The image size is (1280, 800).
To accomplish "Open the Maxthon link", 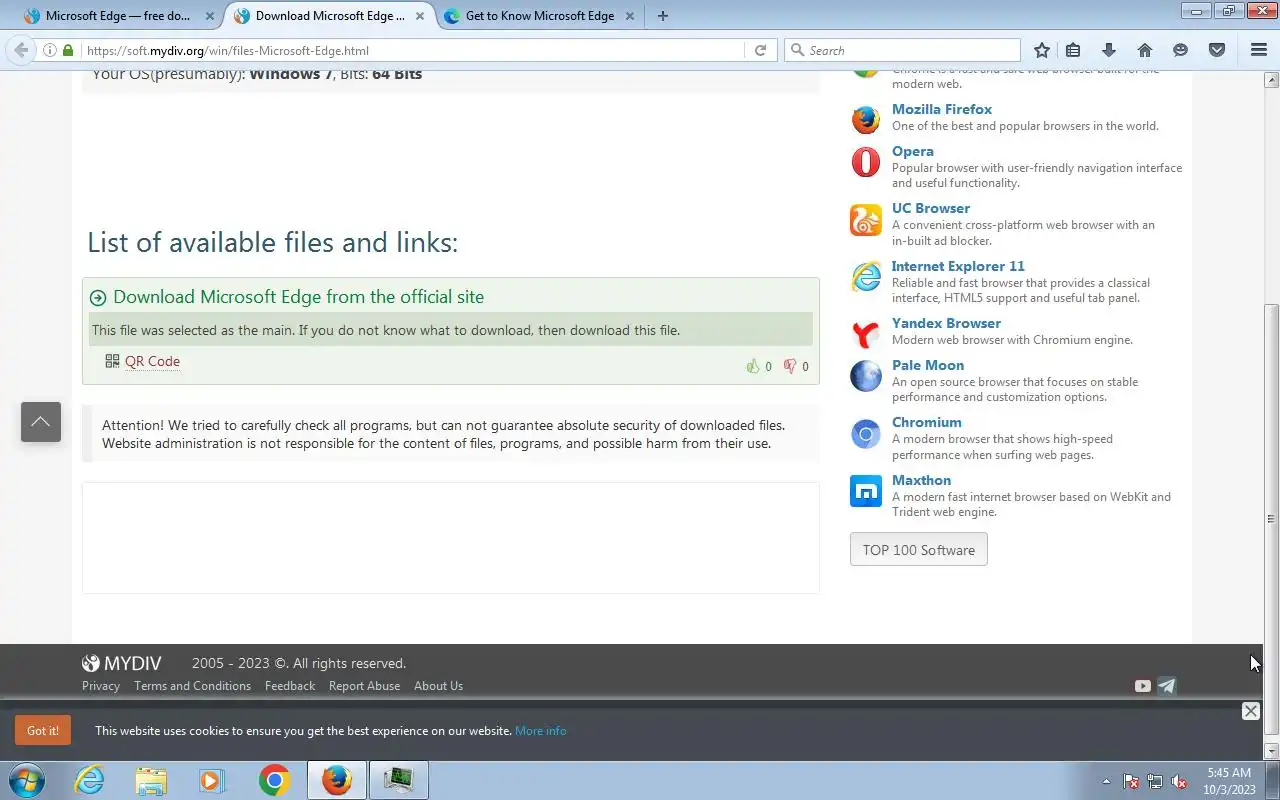I will coord(921,480).
